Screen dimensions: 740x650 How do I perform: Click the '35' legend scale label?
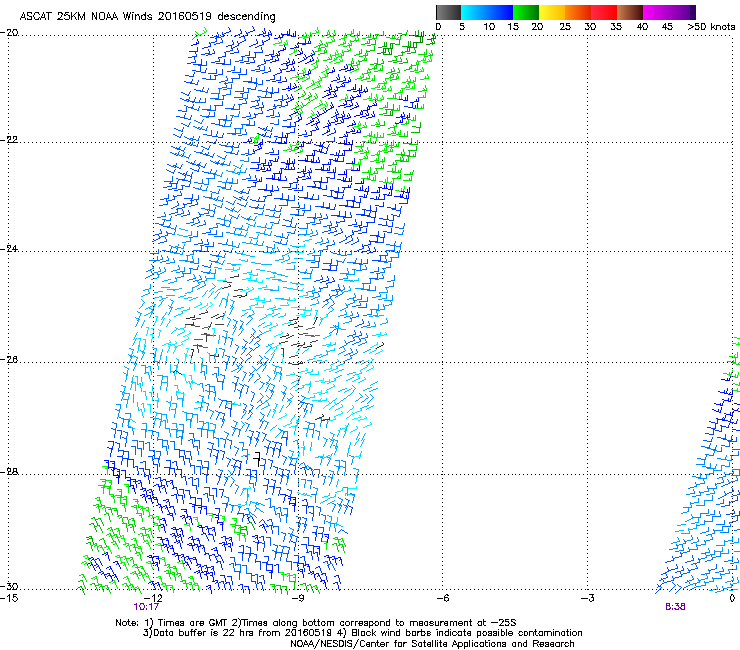pyautogui.click(x=616, y=26)
